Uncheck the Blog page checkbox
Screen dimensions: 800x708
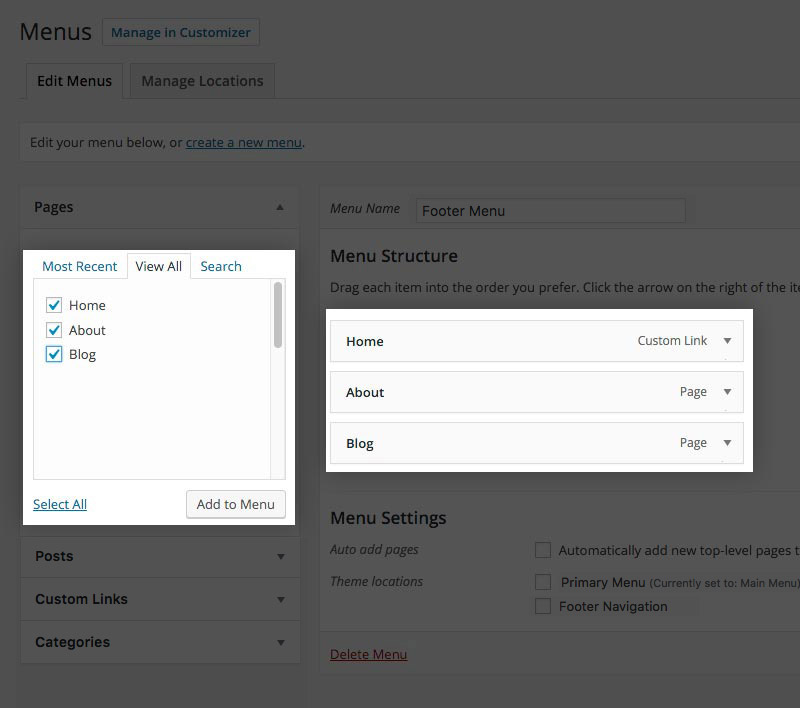(x=55, y=354)
